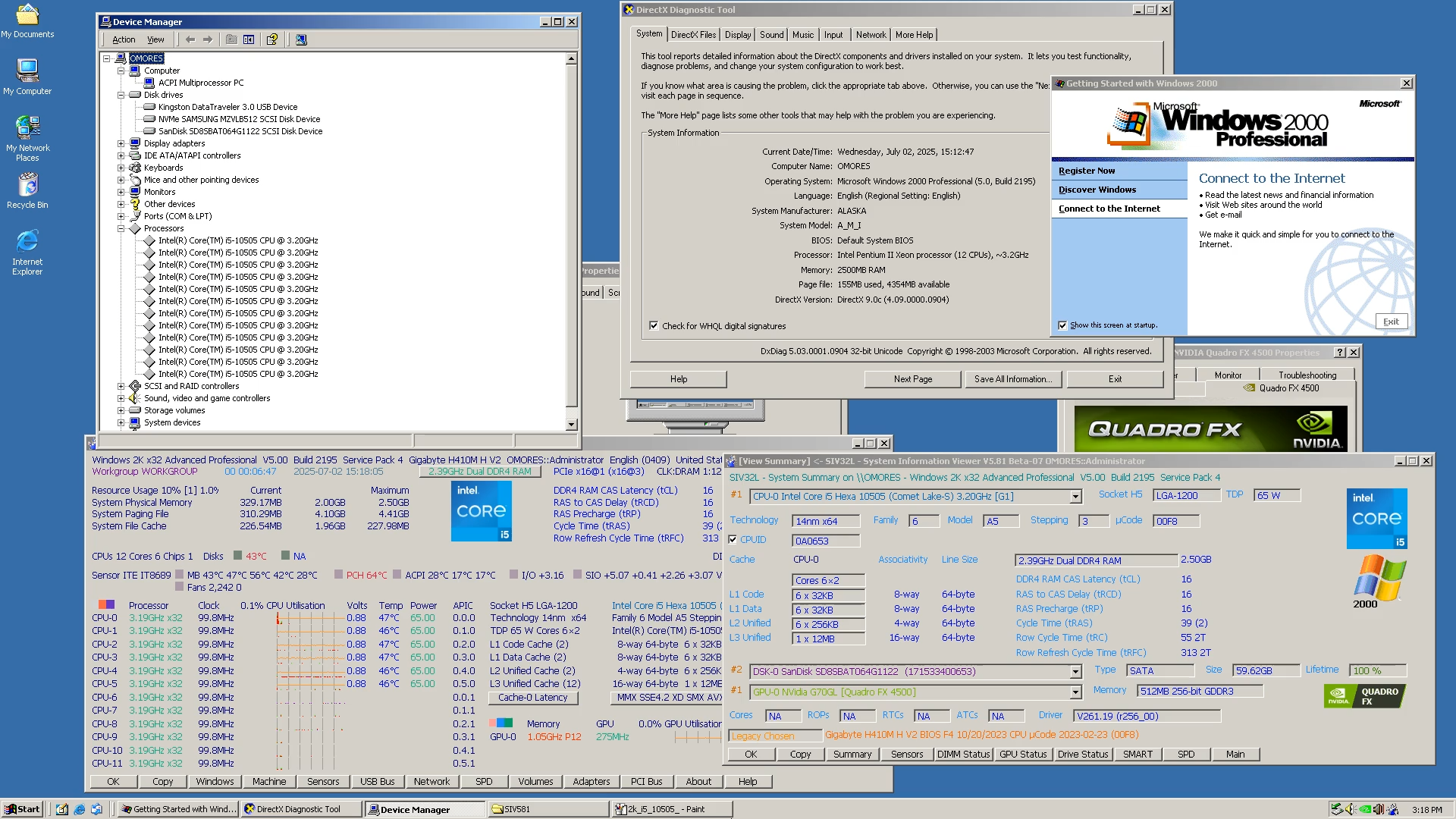Click Next Page button in DxDiag
Image resolution: width=1456 pixels, height=819 pixels.
click(x=913, y=379)
